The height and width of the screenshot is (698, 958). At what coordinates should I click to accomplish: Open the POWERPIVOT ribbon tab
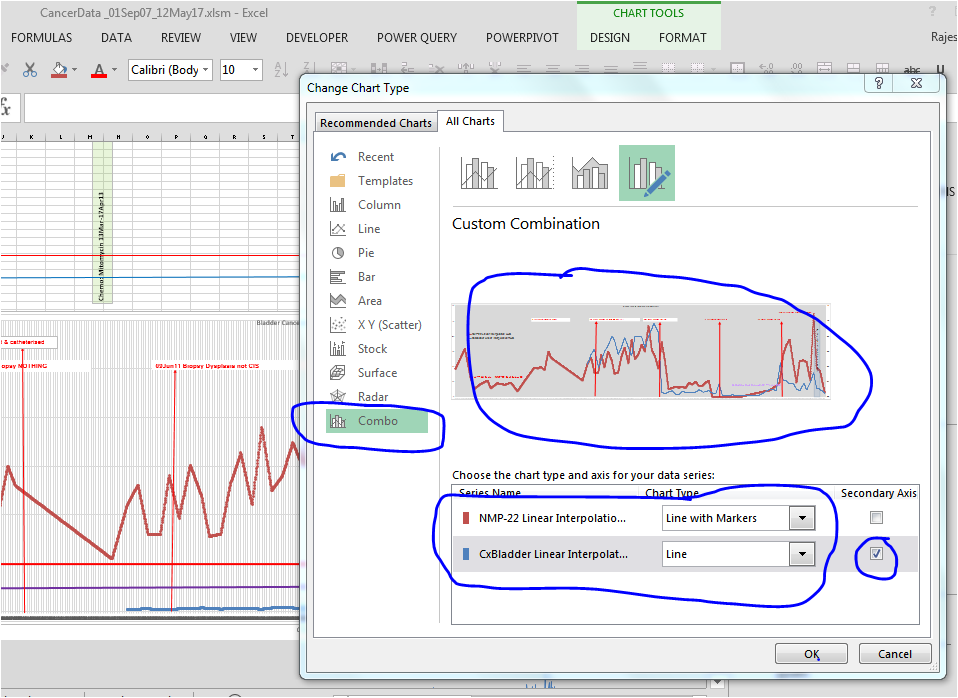pos(522,38)
